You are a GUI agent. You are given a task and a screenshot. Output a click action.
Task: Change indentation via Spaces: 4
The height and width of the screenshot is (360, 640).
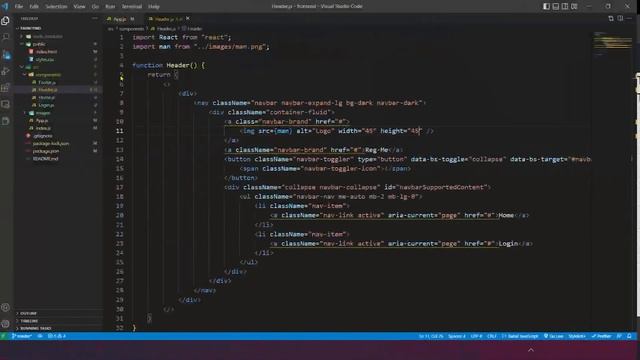tap(457, 336)
